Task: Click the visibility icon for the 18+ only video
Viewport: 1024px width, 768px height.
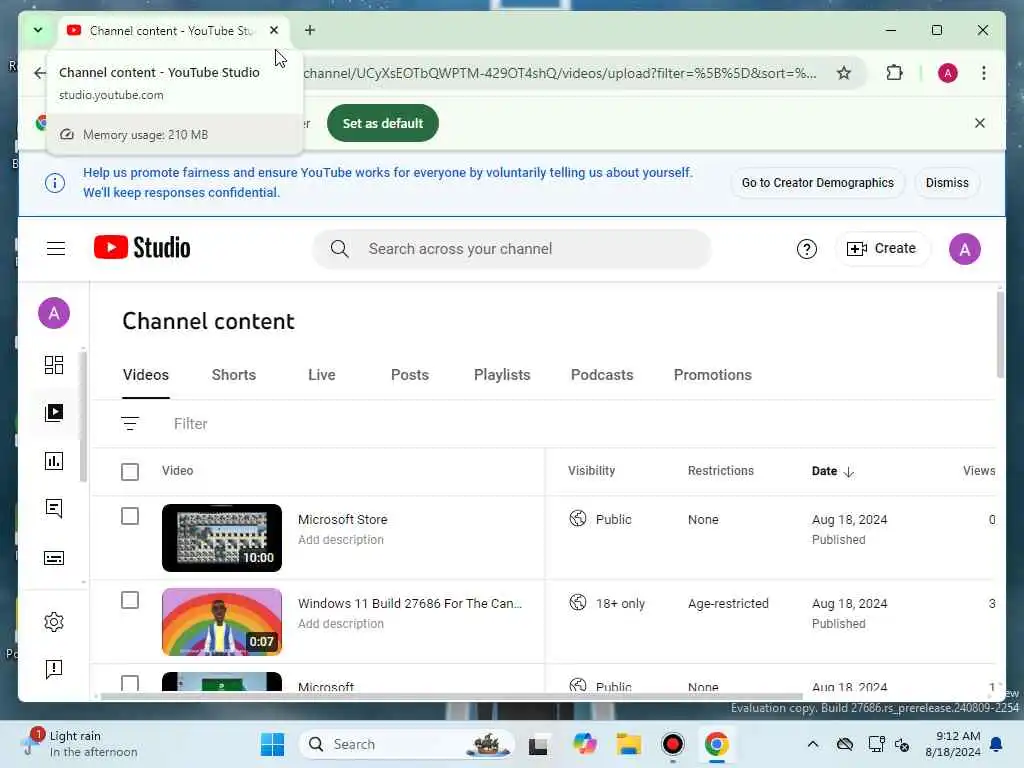Action: 578,602
